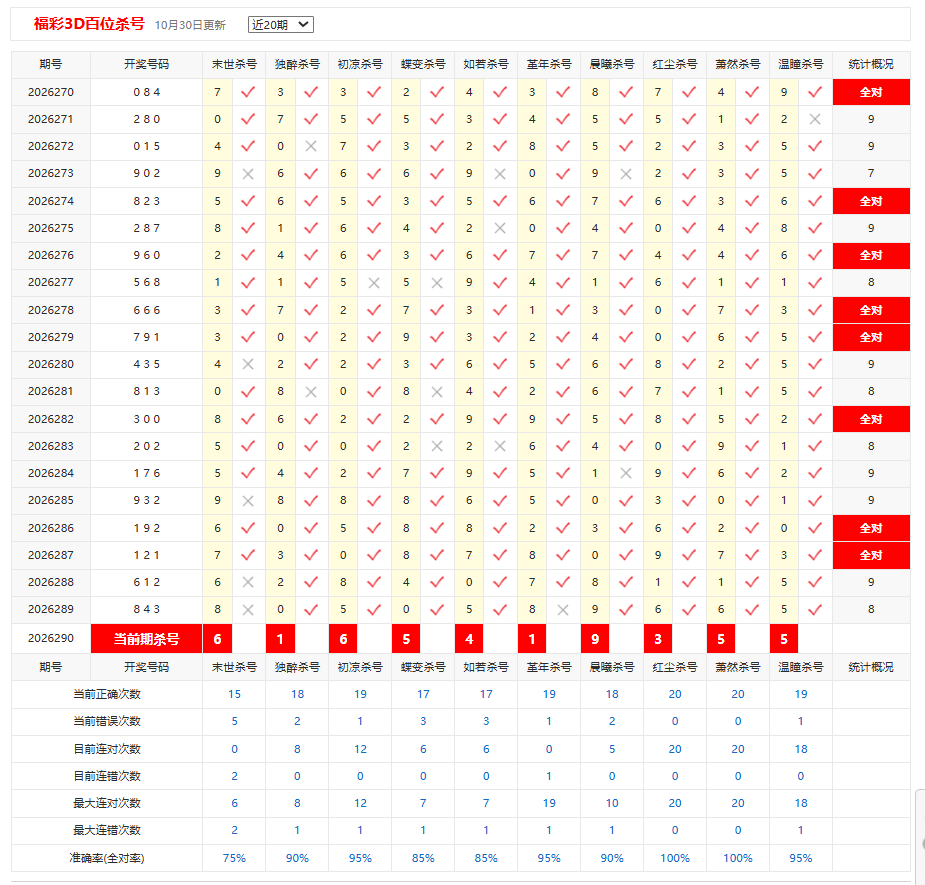Click the 目前连对次数 row label
The image size is (925, 885).
click(x=107, y=749)
